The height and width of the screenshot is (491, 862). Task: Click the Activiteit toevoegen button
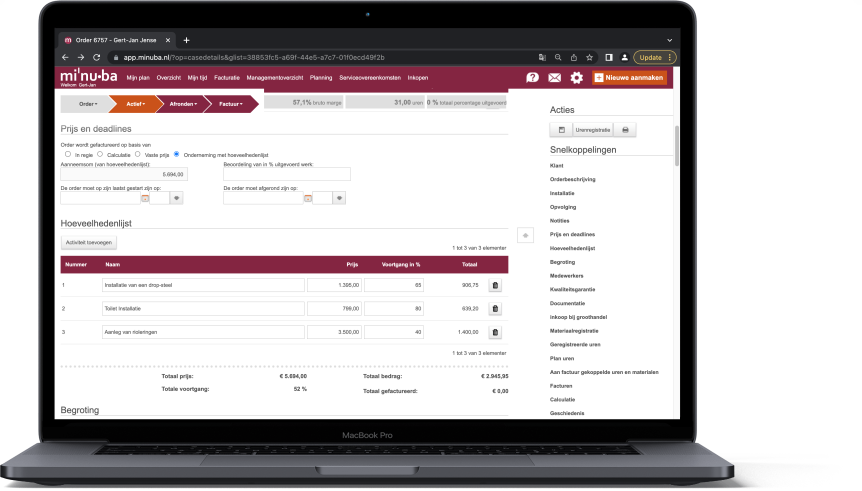[90, 242]
